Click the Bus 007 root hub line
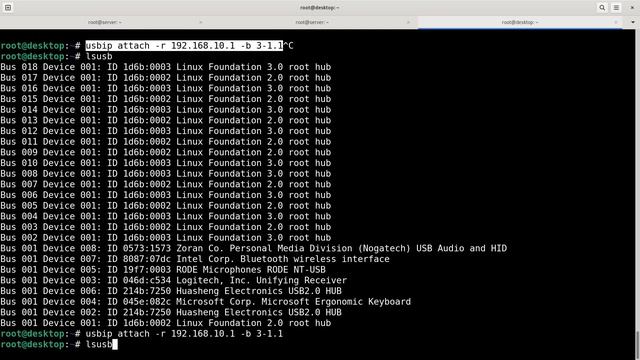Image resolution: width=640 pixels, height=360 pixels. (x=166, y=184)
